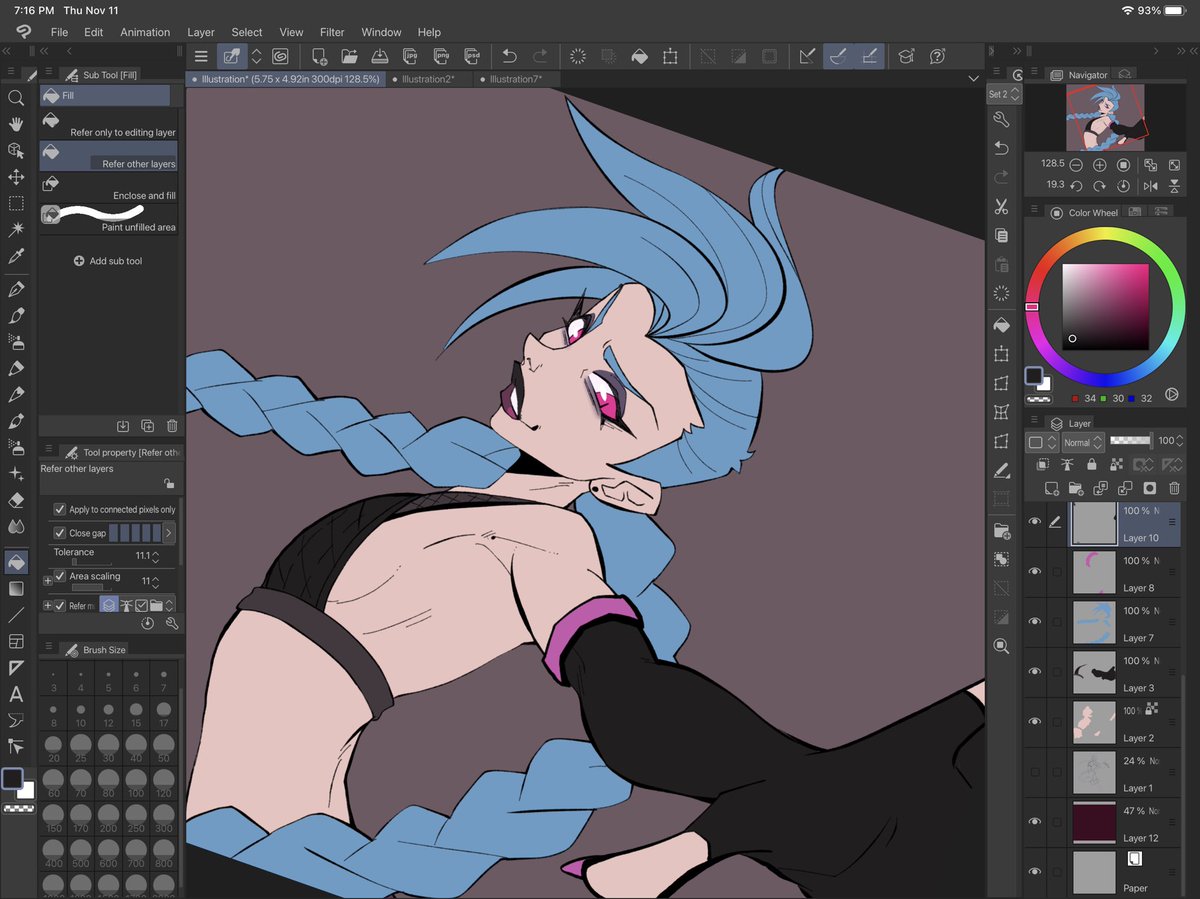Adjust Area scaling value stepper arrows

pyautogui.click(x=154, y=581)
